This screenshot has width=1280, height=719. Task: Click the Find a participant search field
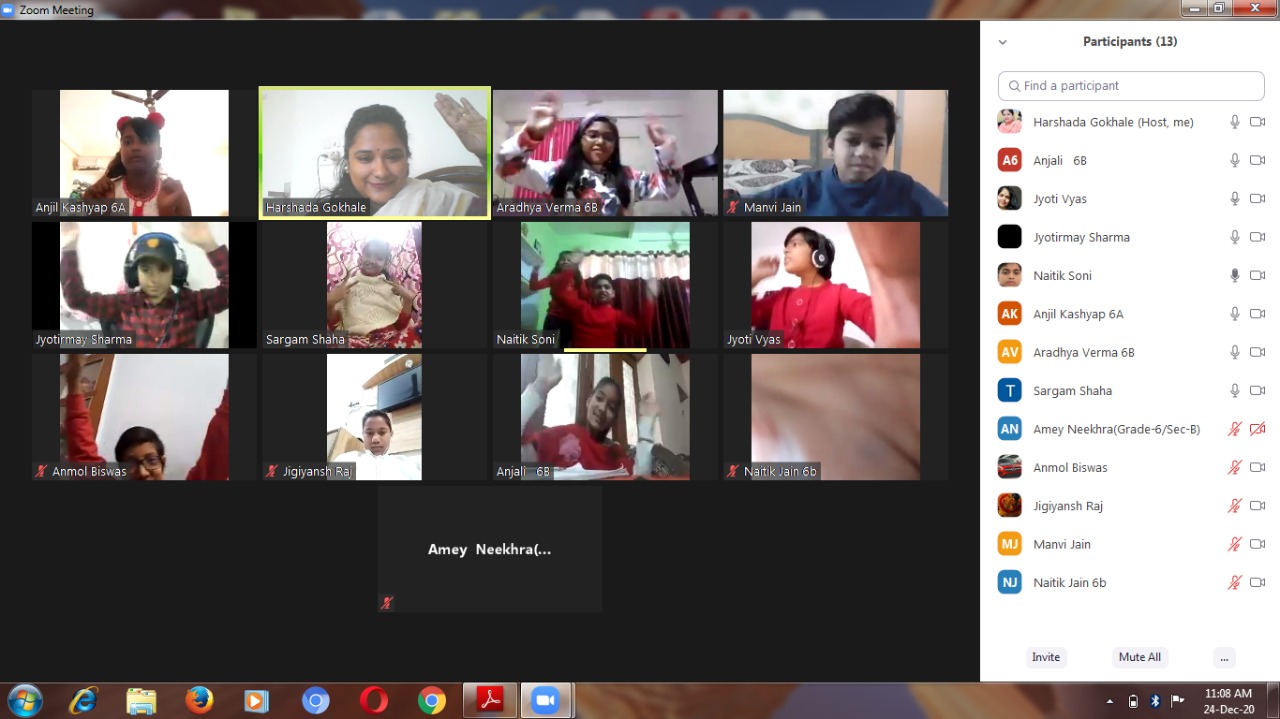click(x=1131, y=86)
